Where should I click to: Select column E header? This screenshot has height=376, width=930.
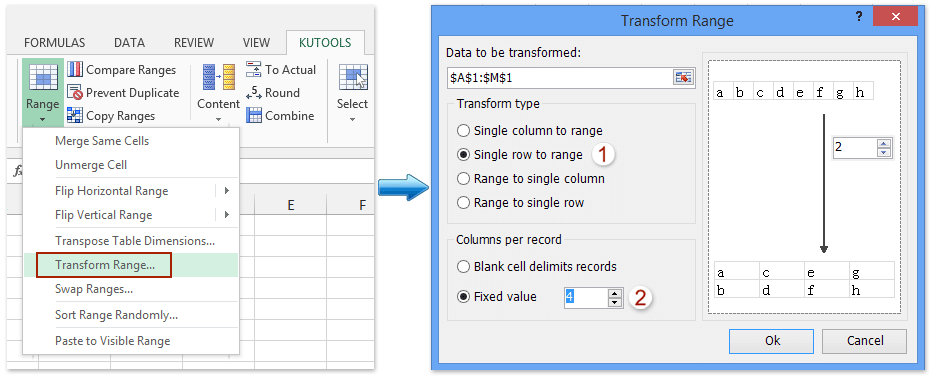pyautogui.click(x=291, y=205)
